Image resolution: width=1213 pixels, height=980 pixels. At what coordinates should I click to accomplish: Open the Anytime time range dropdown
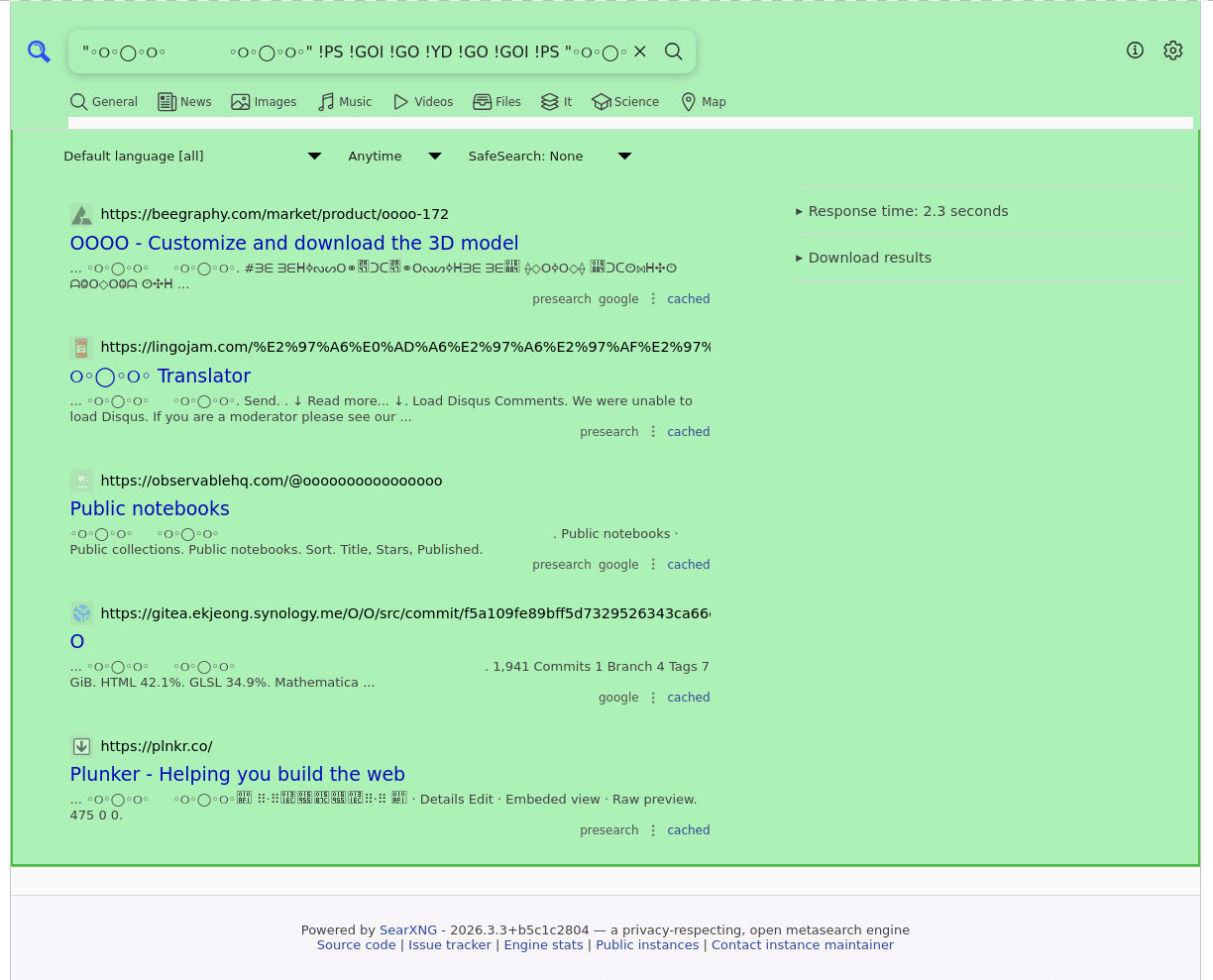(x=393, y=157)
